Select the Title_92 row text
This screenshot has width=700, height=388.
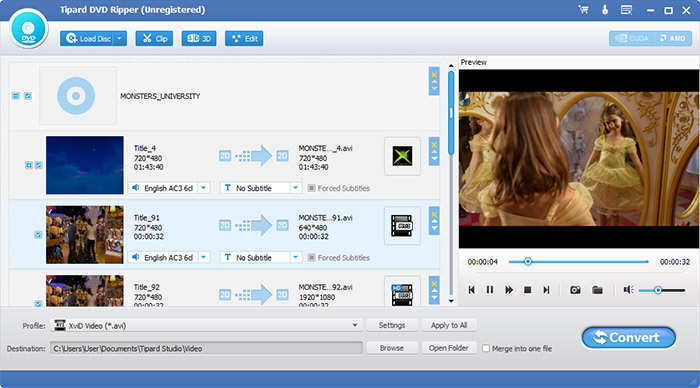[147, 287]
